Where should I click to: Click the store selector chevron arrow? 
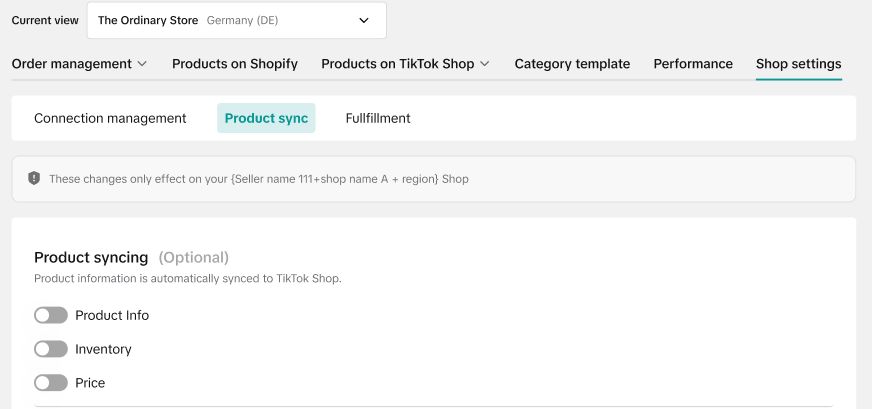point(364,21)
